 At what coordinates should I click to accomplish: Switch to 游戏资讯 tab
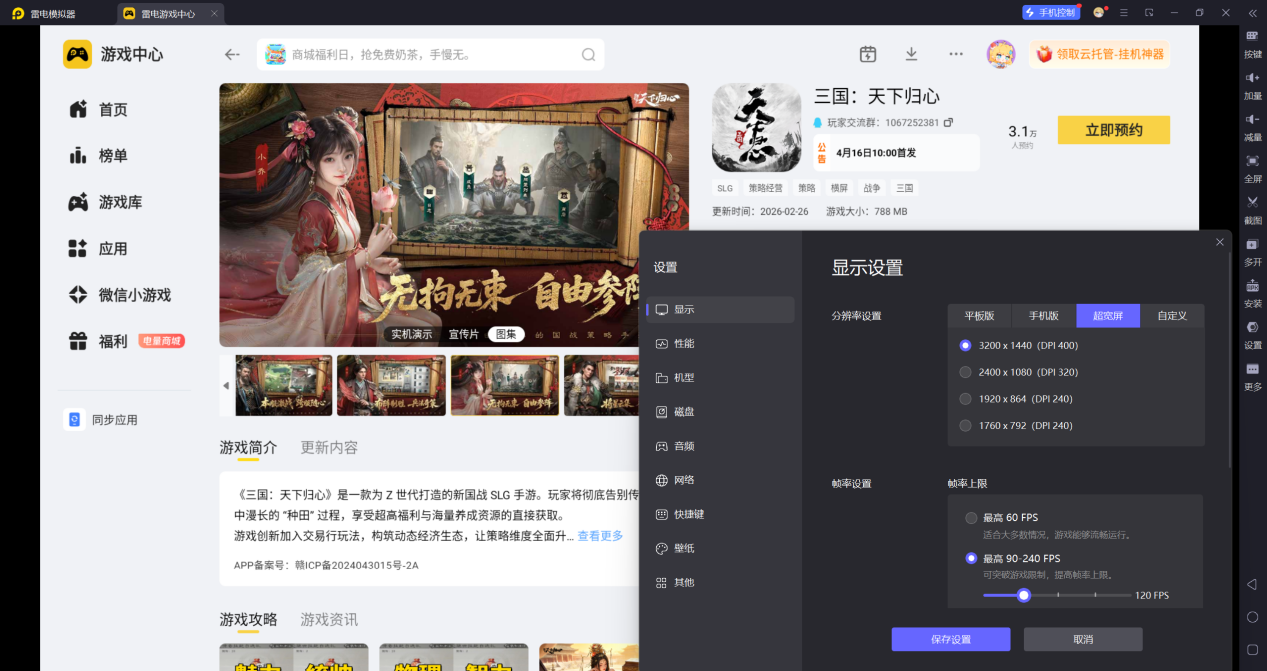(x=329, y=620)
